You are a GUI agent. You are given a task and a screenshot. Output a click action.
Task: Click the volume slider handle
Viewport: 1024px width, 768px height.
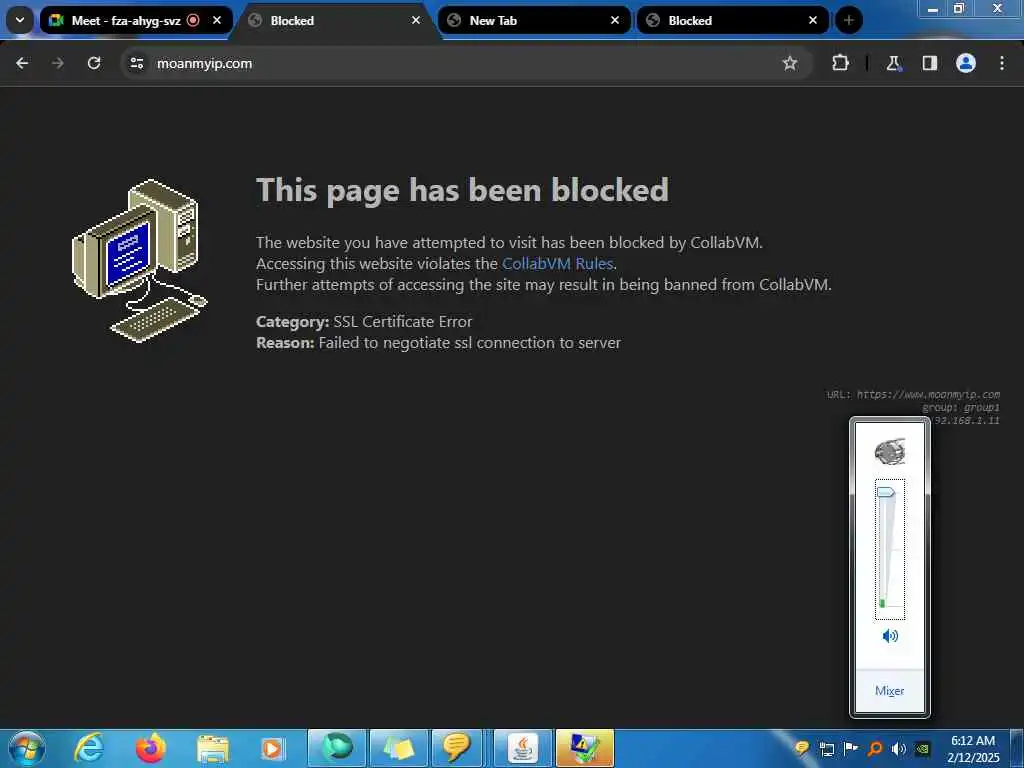886,491
